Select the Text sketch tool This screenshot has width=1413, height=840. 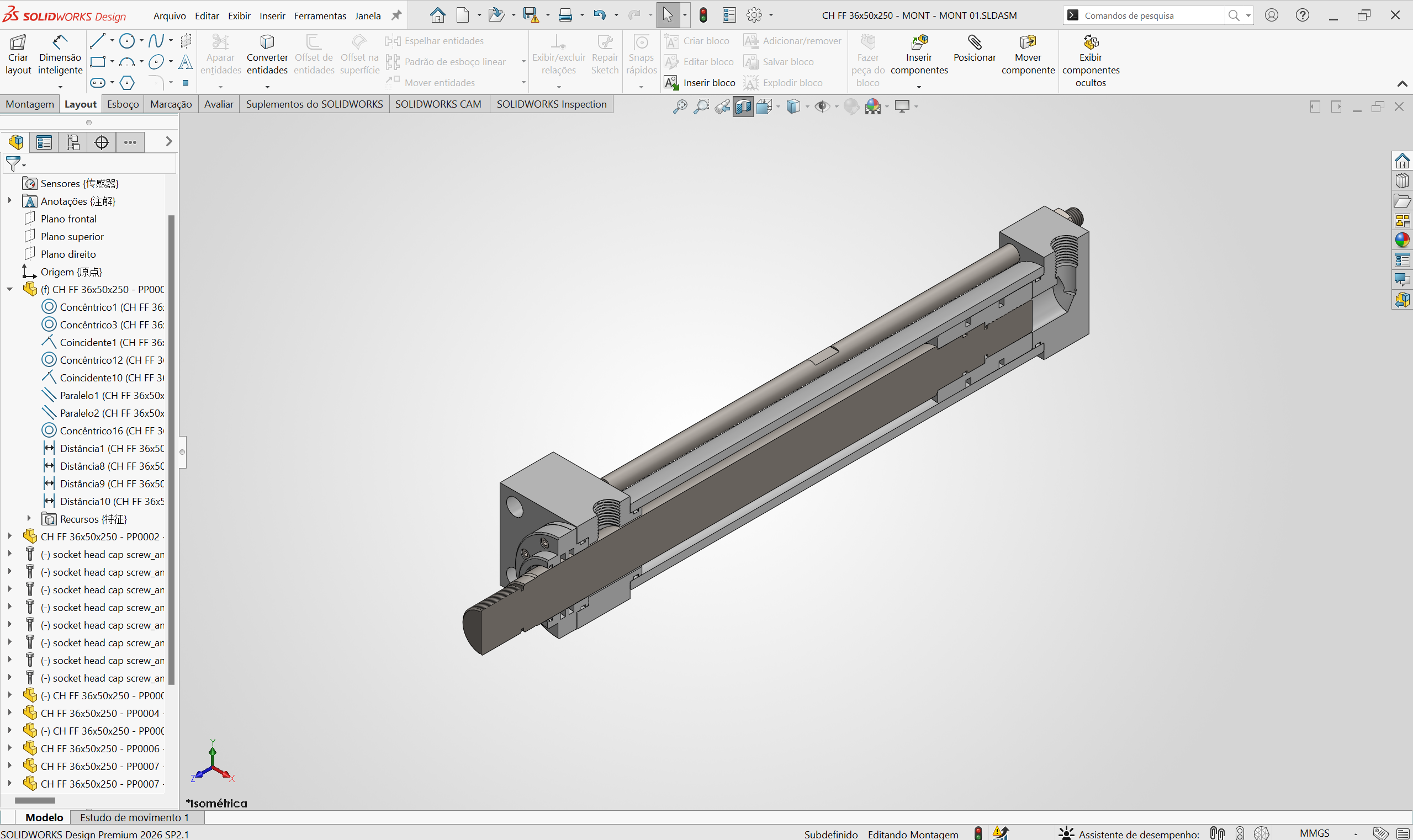pyautogui.click(x=185, y=62)
